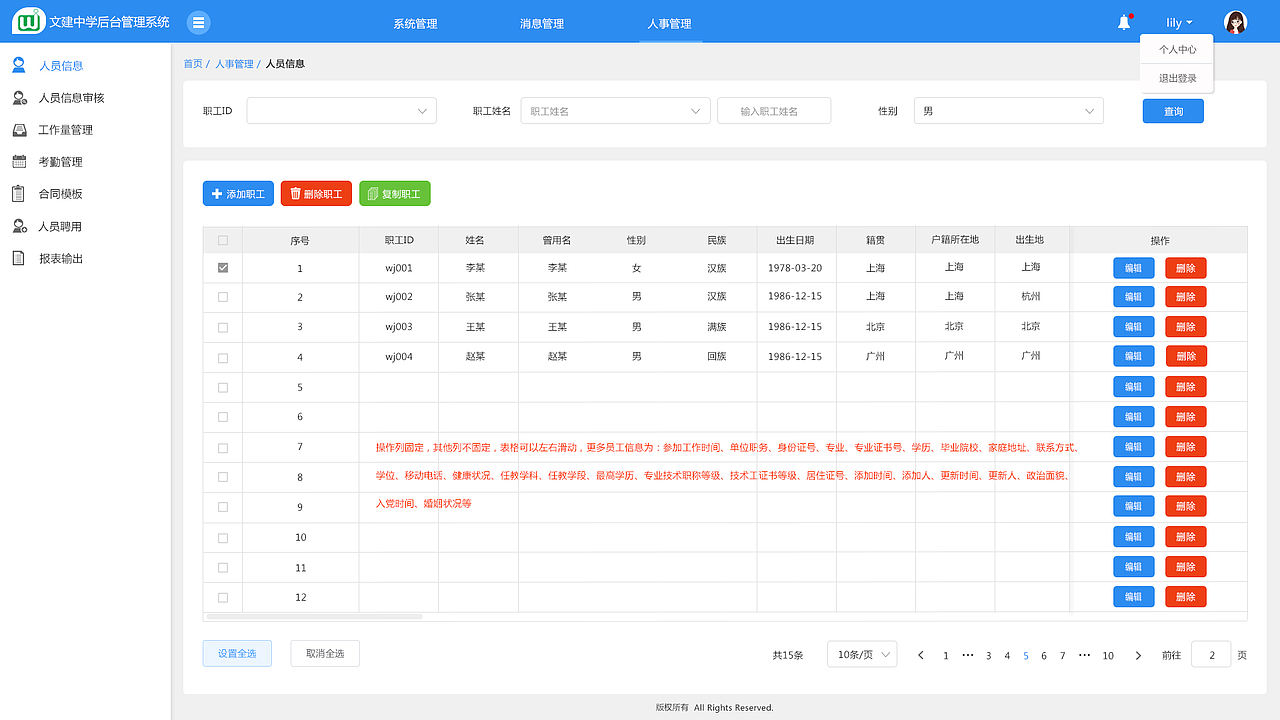Viewport: 1280px width, 720px height.
Task: Click the 操作 column header
Action: [1160, 240]
